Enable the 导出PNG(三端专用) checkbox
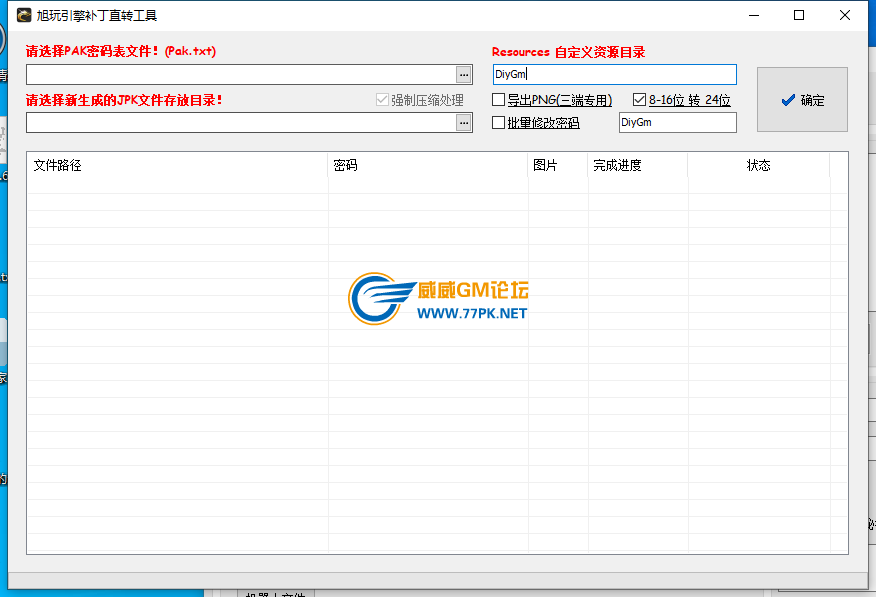 pos(499,100)
